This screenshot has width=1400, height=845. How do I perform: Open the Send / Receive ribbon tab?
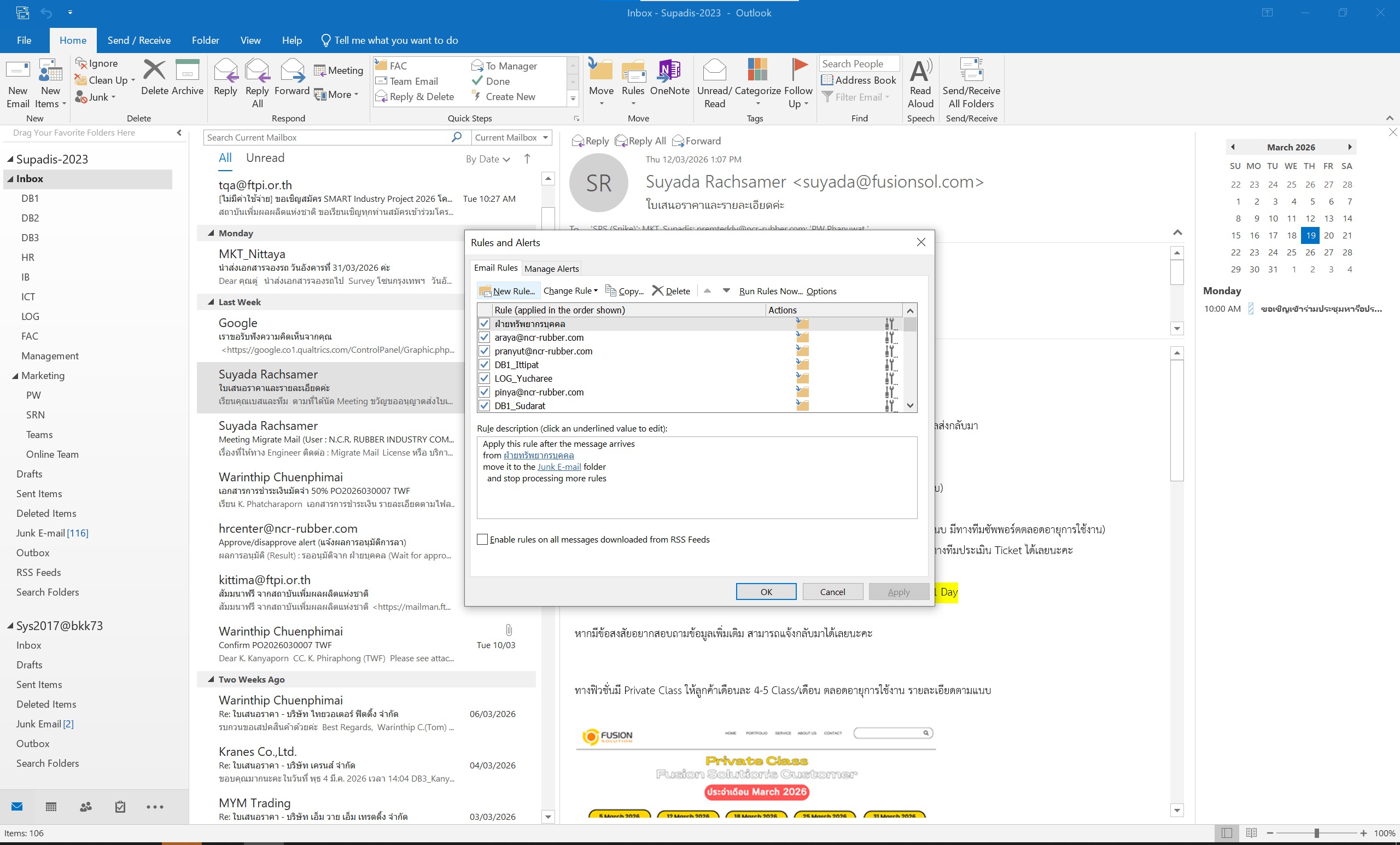click(139, 40)
